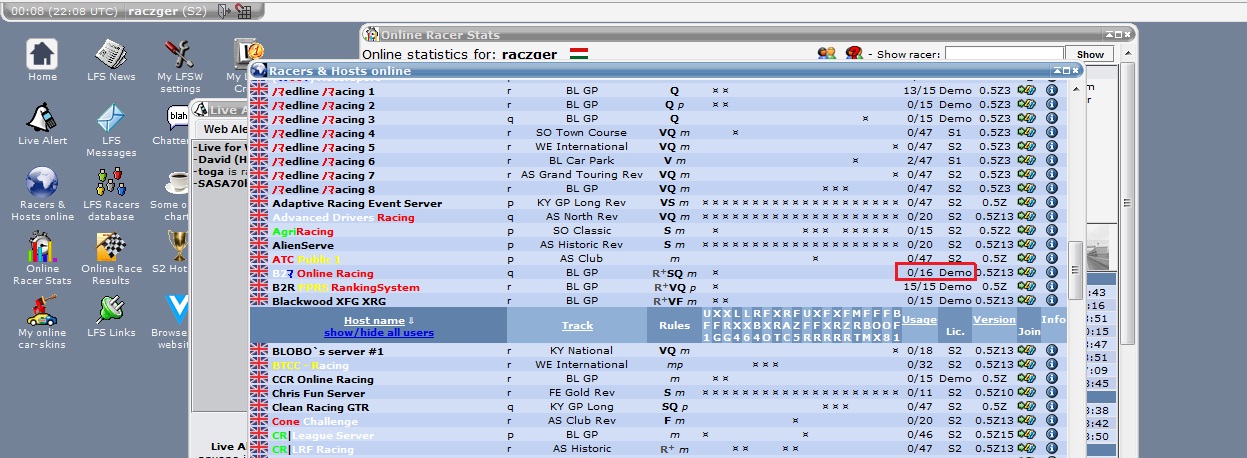Click the Racers & Hosts list scrollbar thumb

click(x=1076, y=270)
